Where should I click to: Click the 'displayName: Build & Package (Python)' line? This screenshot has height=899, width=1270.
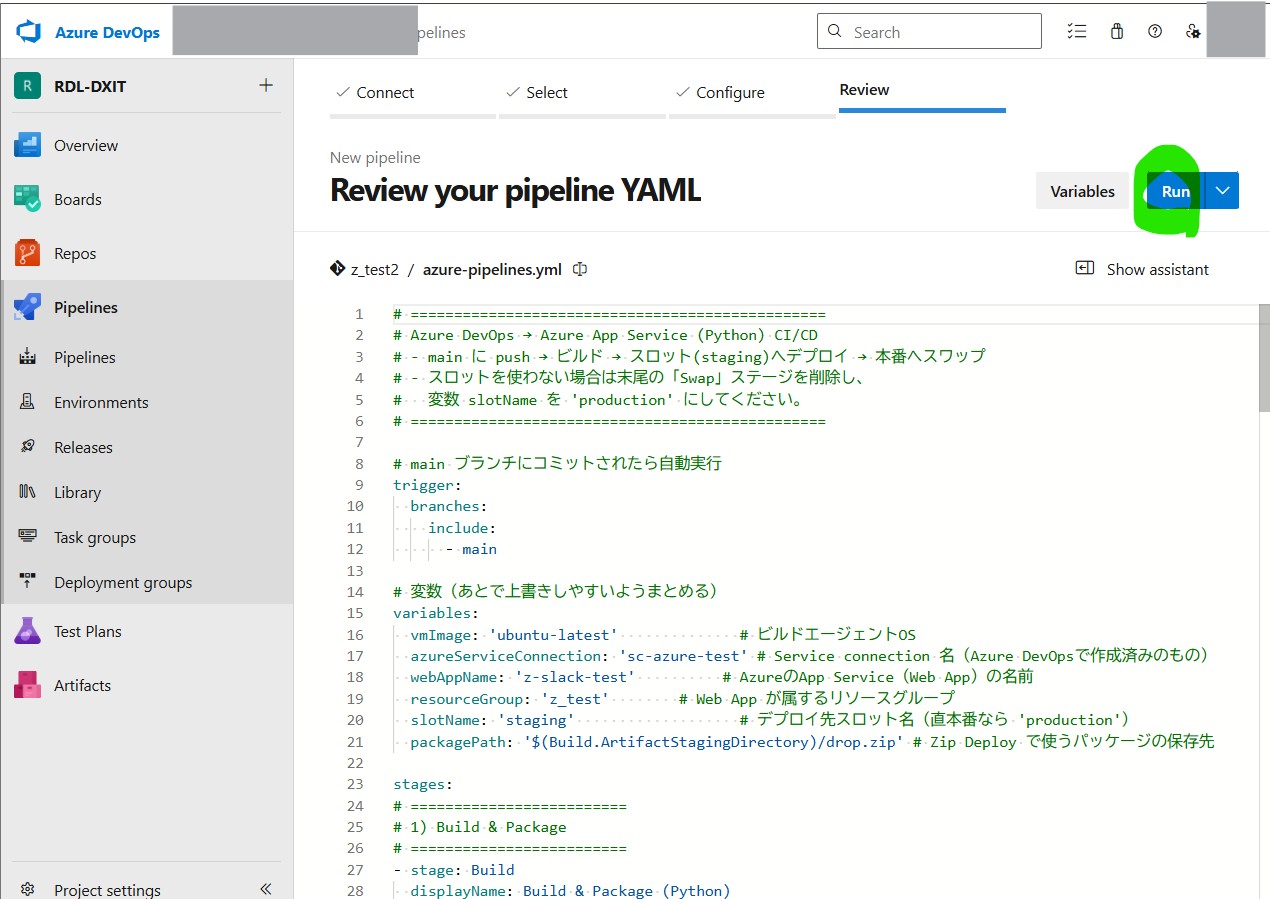coord(571,890)
